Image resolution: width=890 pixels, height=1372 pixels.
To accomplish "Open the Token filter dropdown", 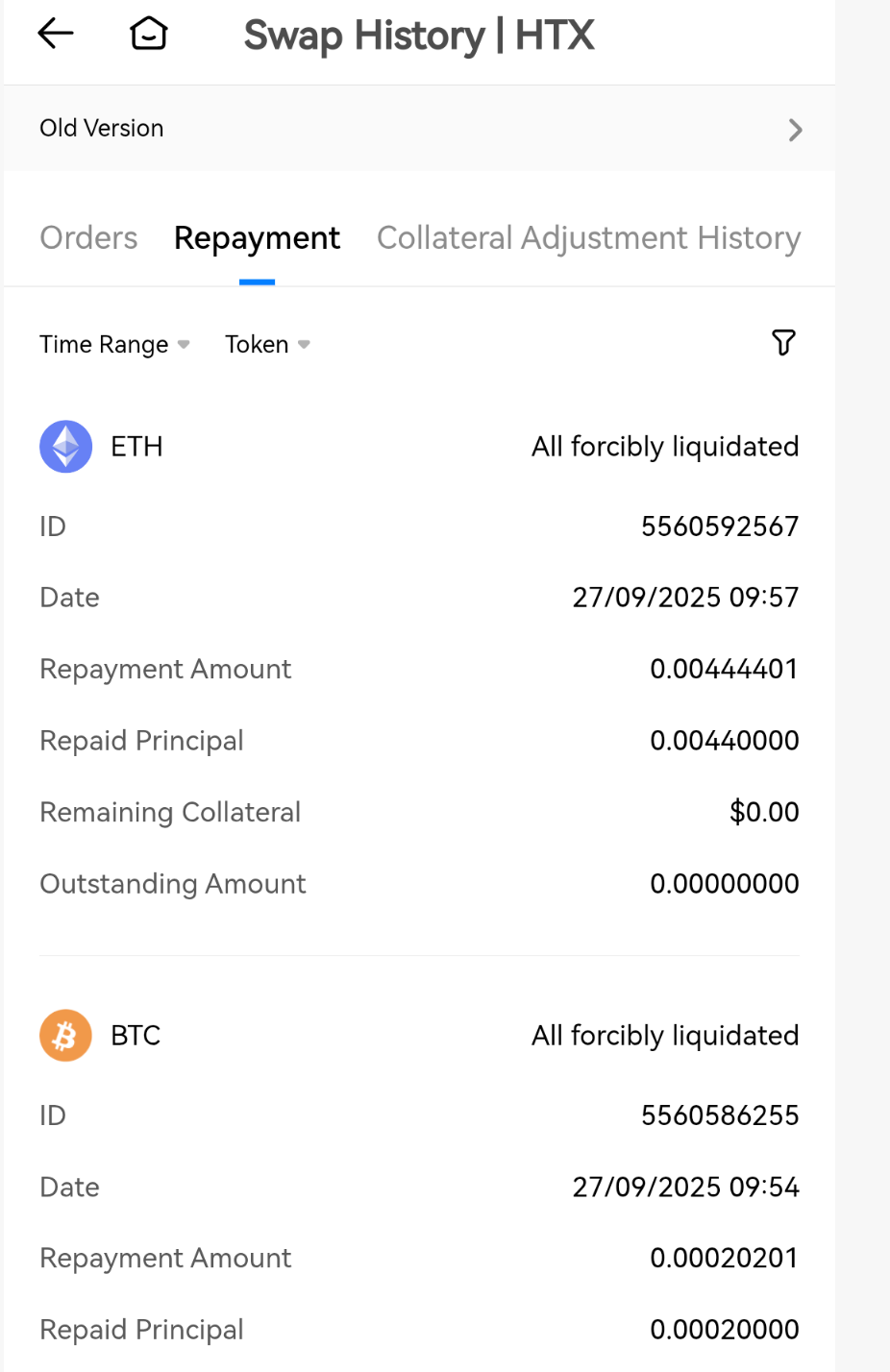I will (x=266, y=344).
